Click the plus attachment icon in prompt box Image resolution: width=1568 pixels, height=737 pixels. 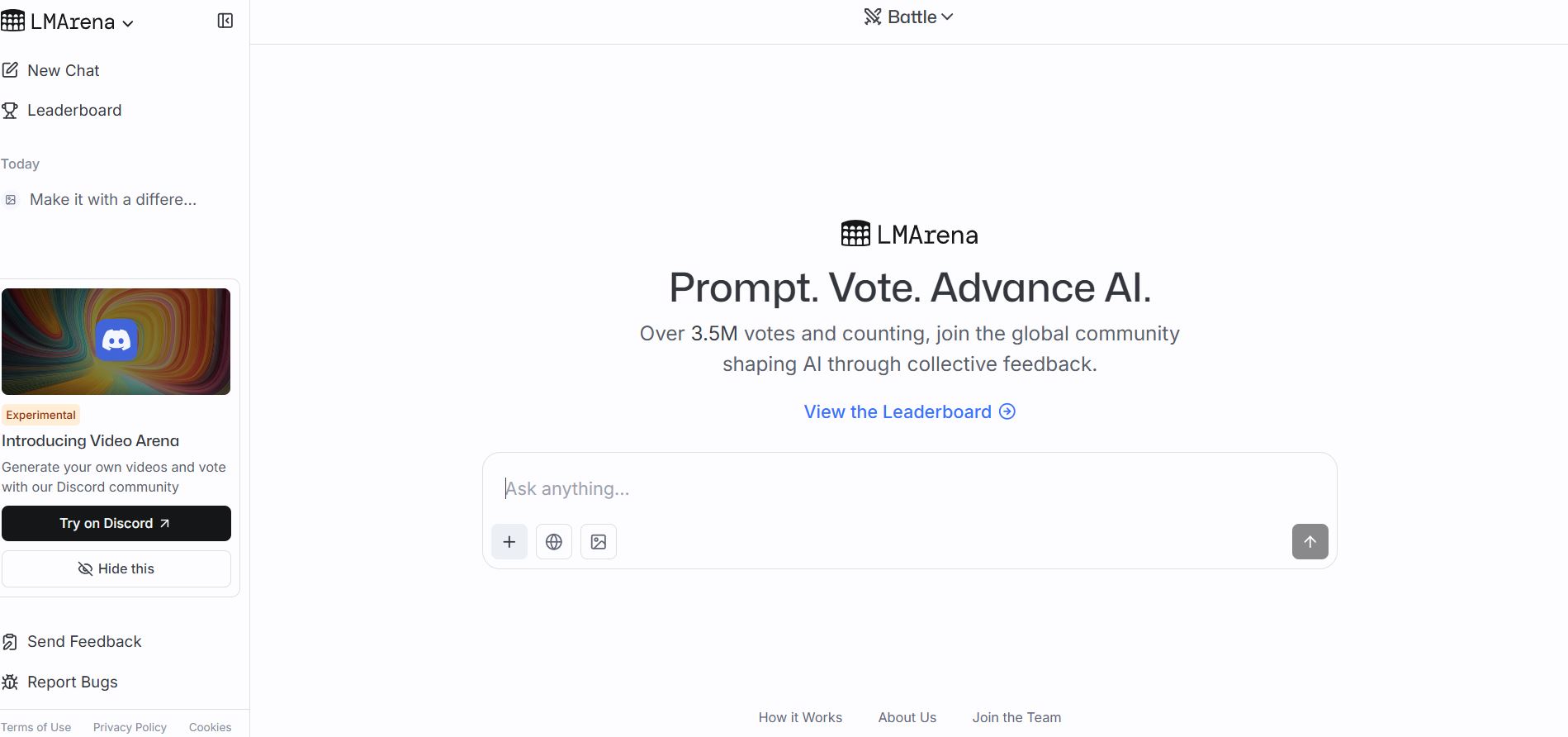coord(509,542)
